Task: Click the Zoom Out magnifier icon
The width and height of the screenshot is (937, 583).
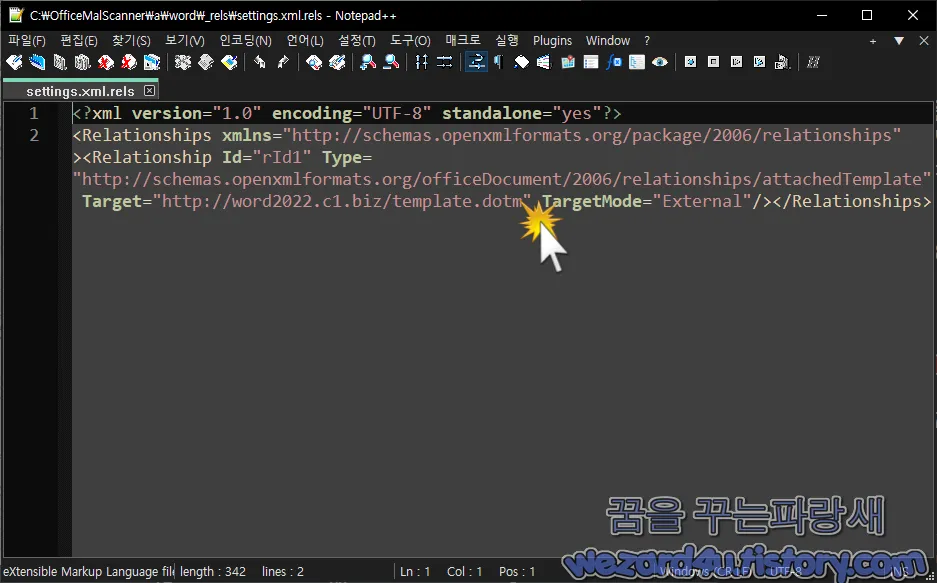Action: [391, 62]
